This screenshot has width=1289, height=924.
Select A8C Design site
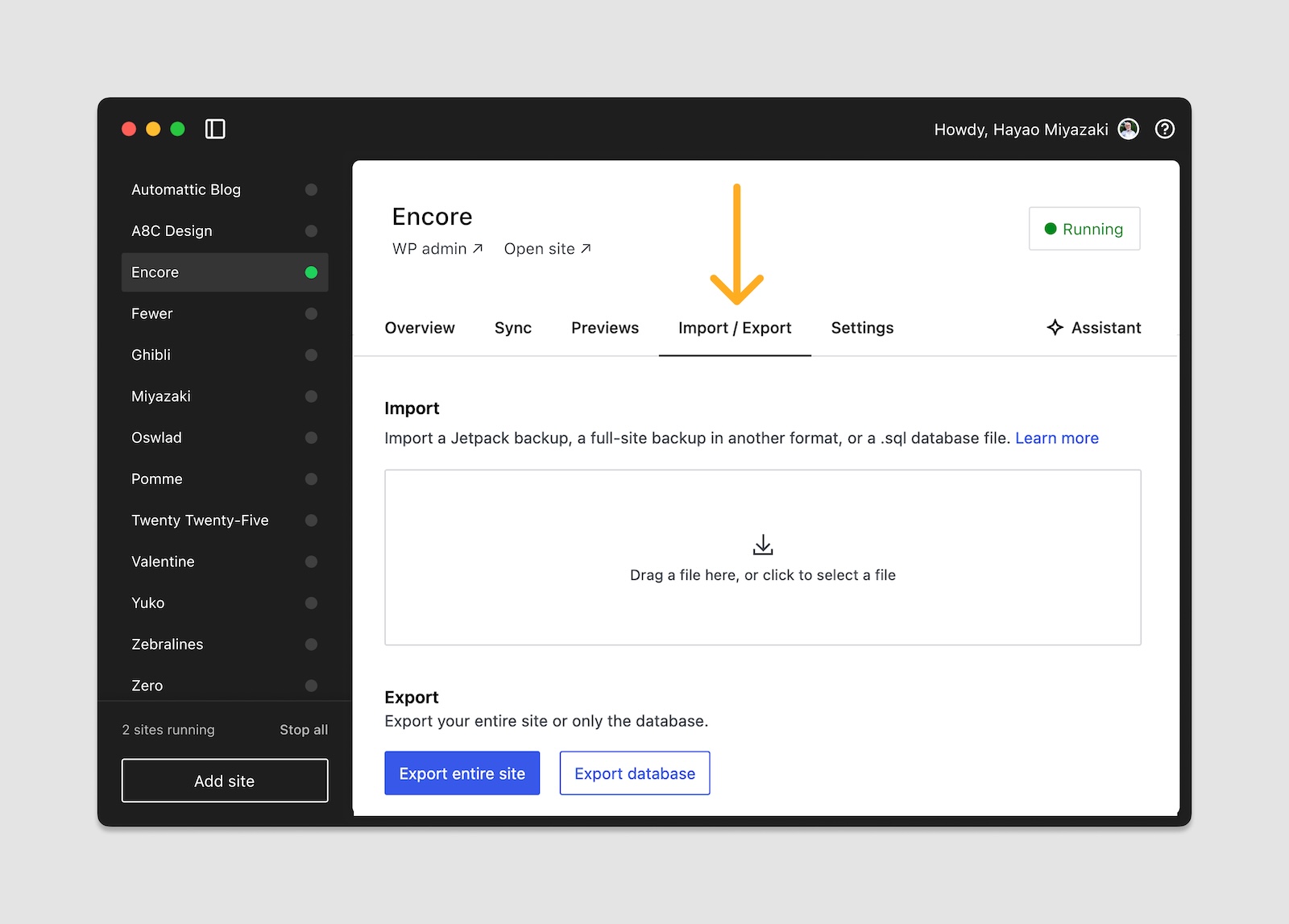click(225, 231)
